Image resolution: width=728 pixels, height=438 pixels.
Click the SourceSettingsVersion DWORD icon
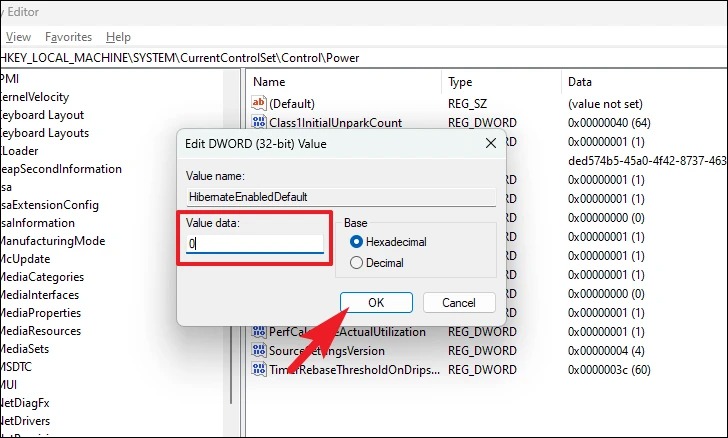259,350
